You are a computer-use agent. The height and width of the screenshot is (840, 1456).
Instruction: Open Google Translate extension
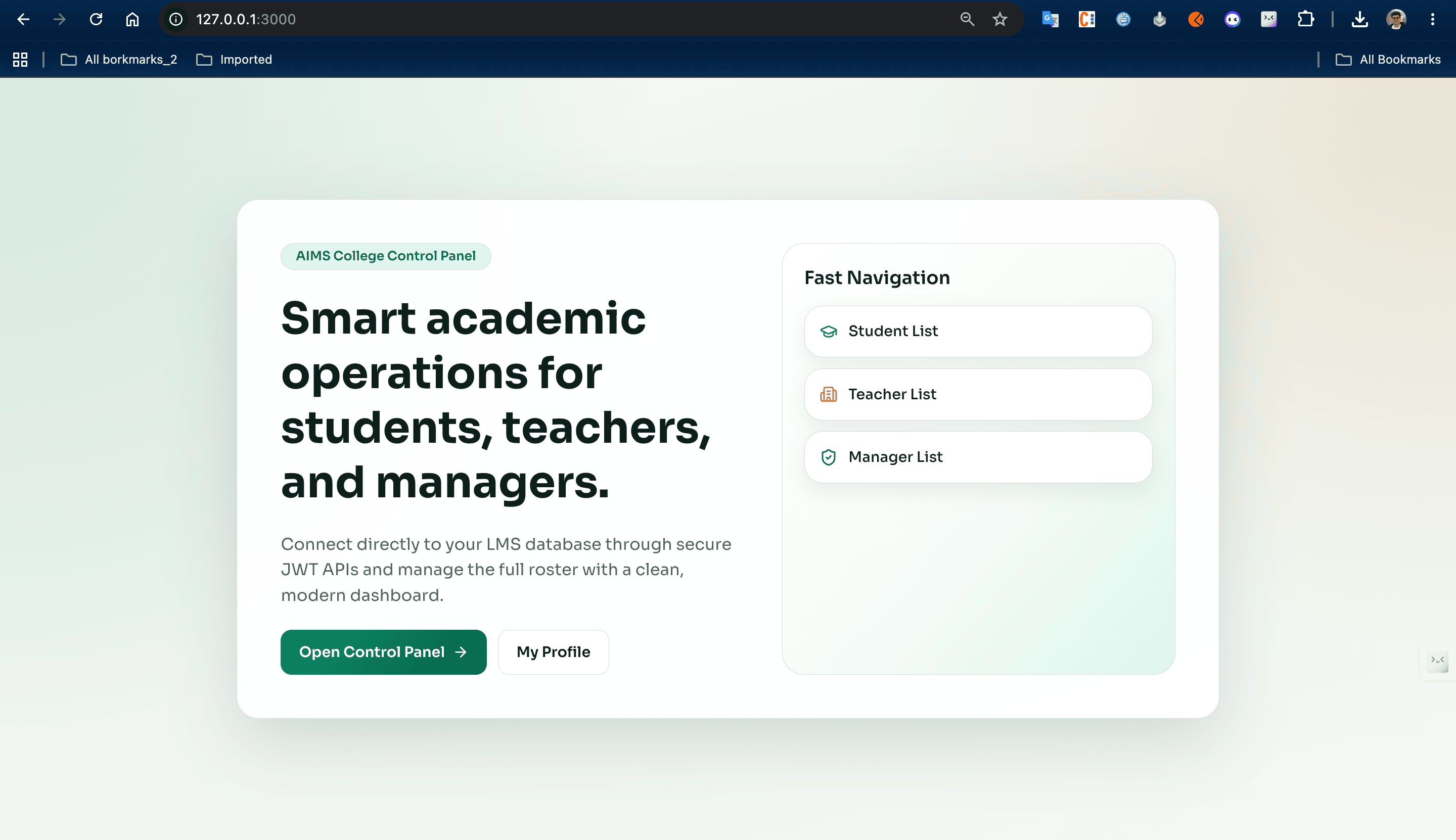(x=1051, y=19)
